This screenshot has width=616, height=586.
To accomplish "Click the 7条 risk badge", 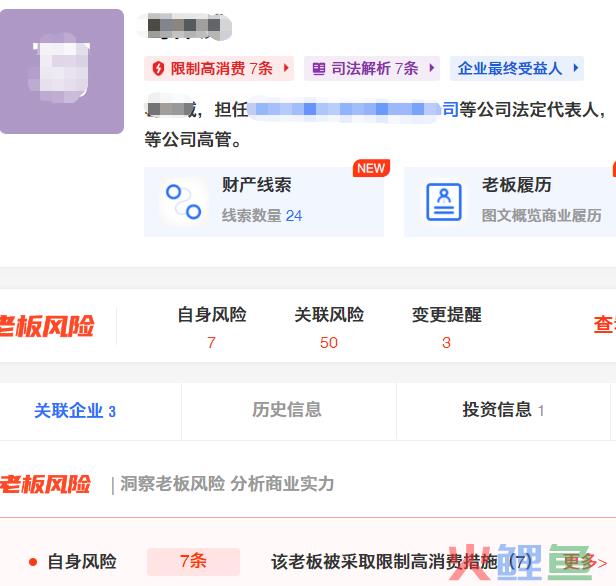I will [x=194, y=562].
